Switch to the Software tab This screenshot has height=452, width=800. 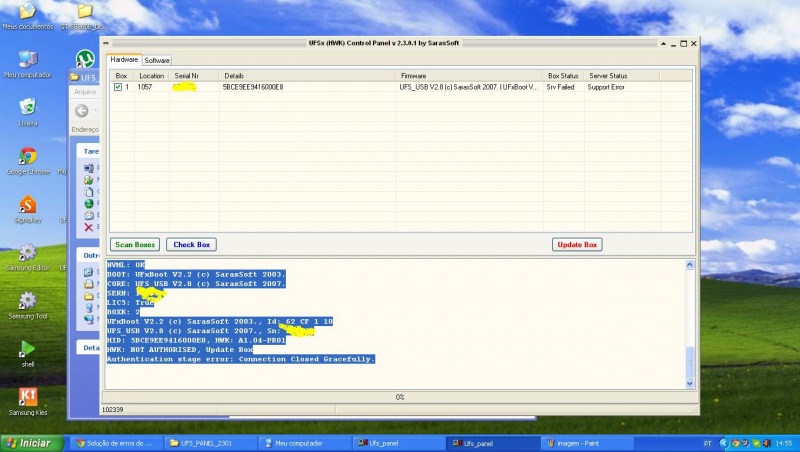tap(157, 60)
